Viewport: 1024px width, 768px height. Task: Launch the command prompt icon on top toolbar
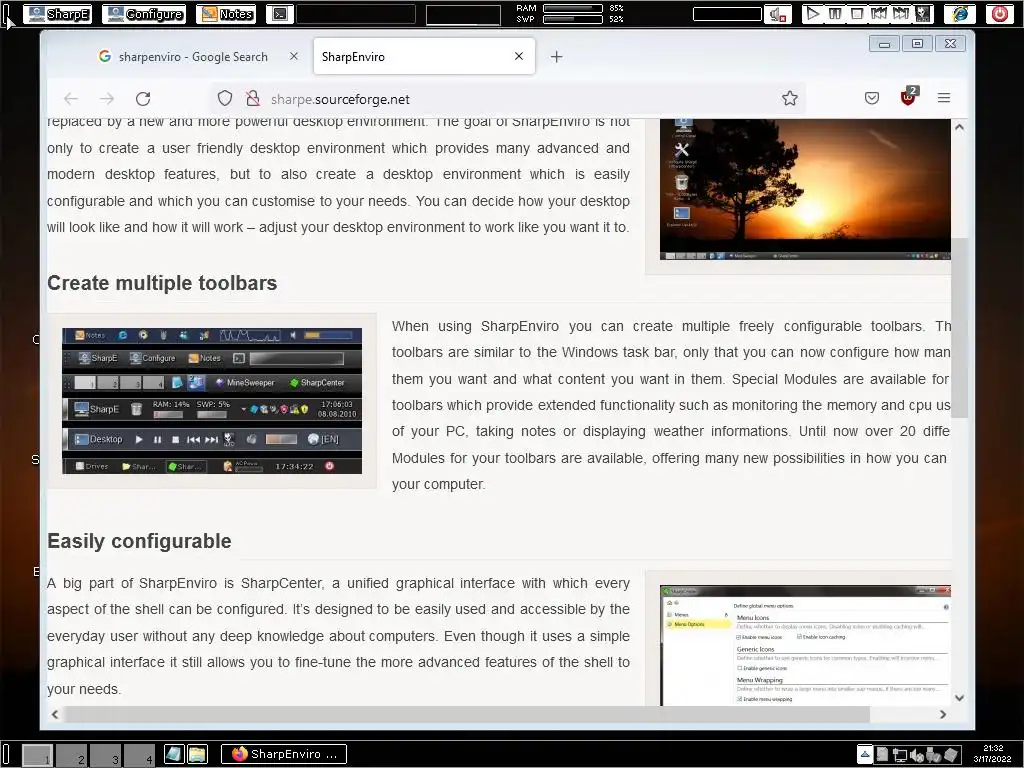[280, 14]
